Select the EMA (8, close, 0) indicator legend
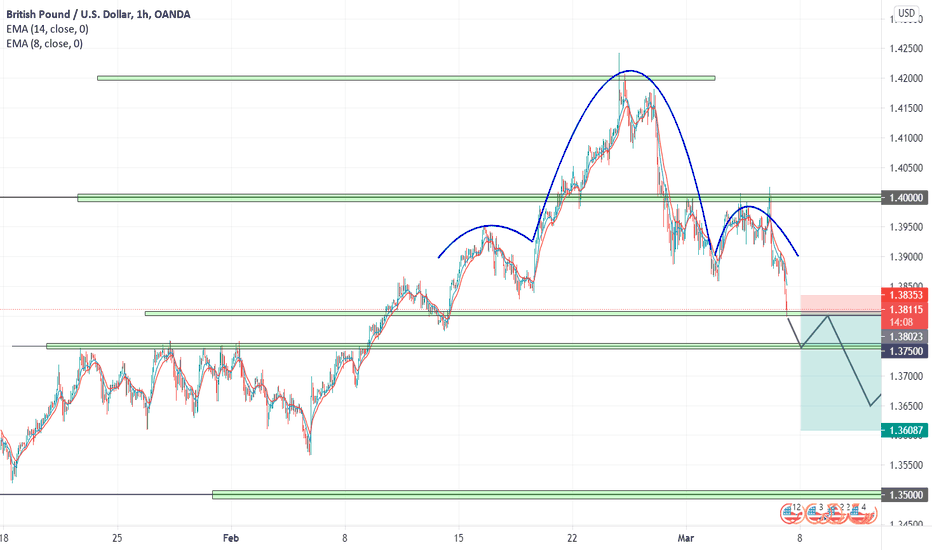The image size is (932, 550). point(45,43)
